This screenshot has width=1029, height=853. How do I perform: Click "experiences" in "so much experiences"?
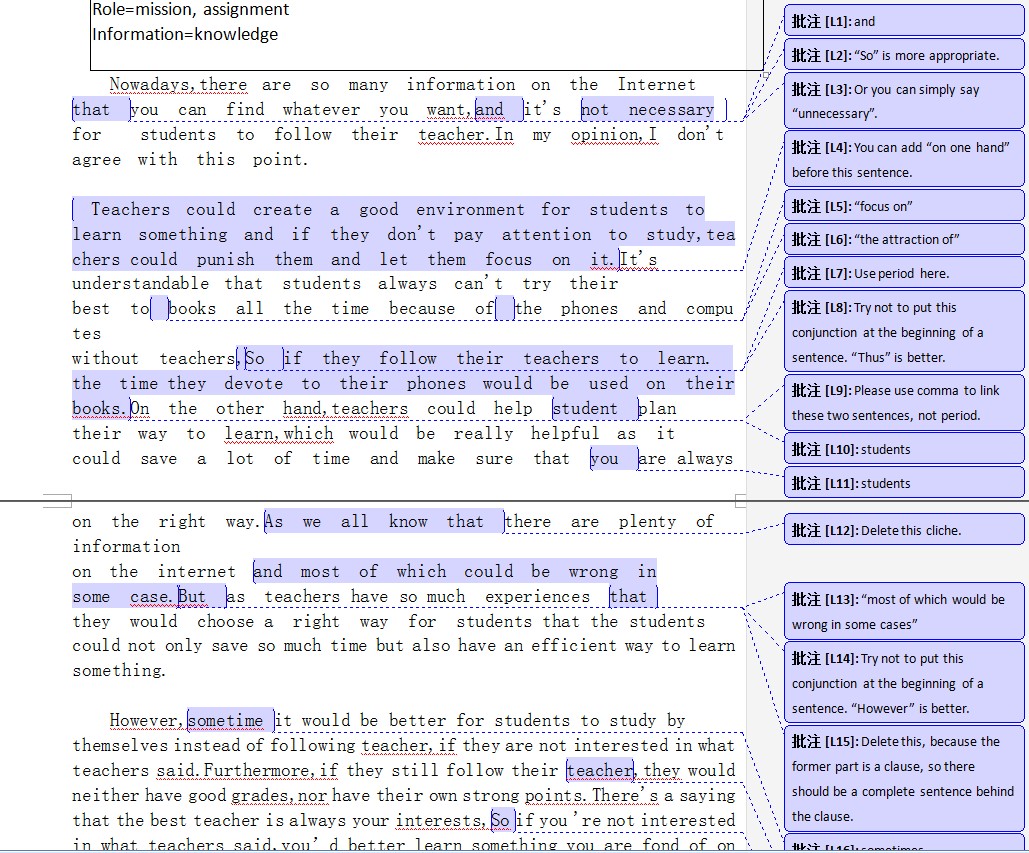click(x=537, y=596)
